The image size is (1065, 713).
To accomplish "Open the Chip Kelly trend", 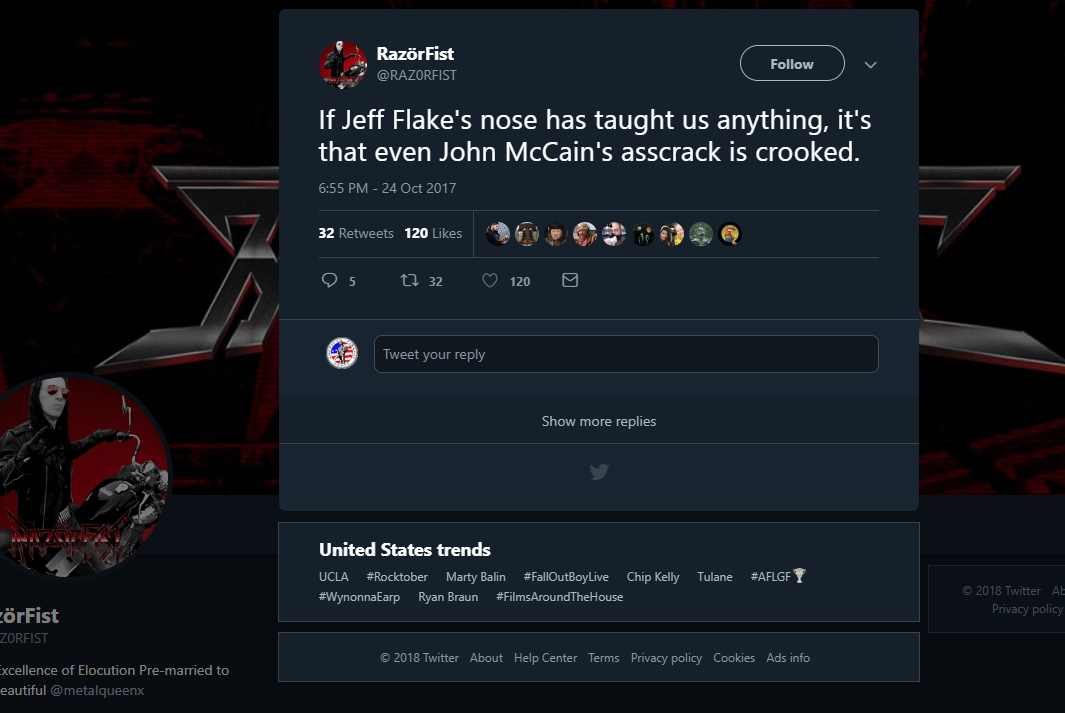I will click(x=653, y=577).
